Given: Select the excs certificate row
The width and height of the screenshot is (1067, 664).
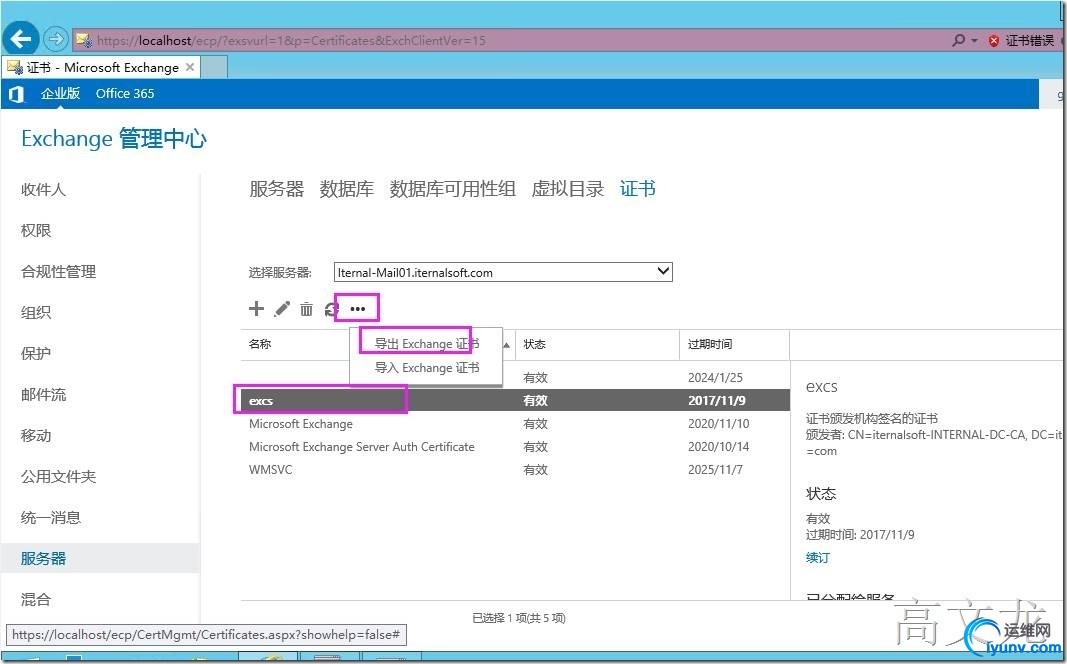Looking at the screenshot, I should coord(515,401).
